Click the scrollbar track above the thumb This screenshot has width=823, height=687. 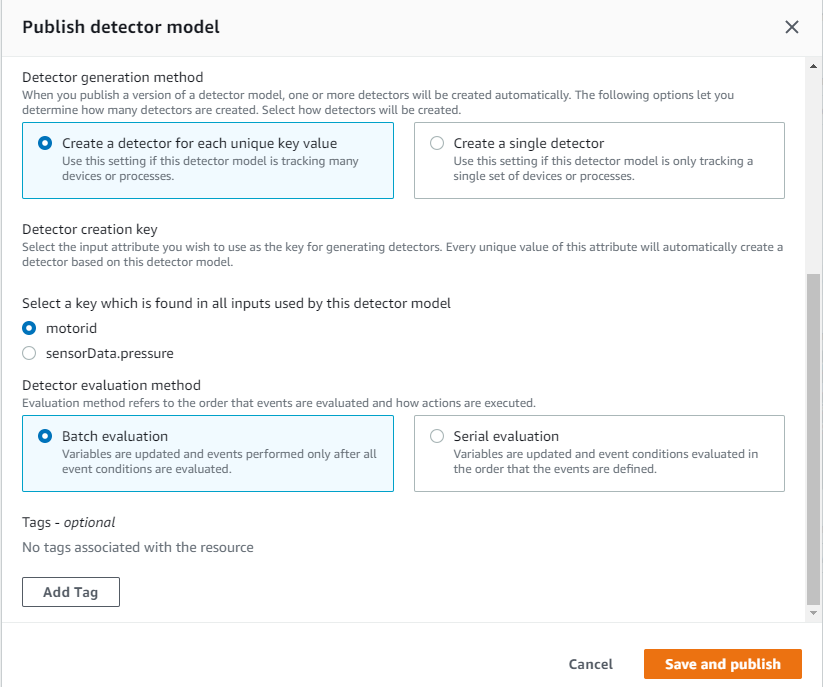pos(814,170)
